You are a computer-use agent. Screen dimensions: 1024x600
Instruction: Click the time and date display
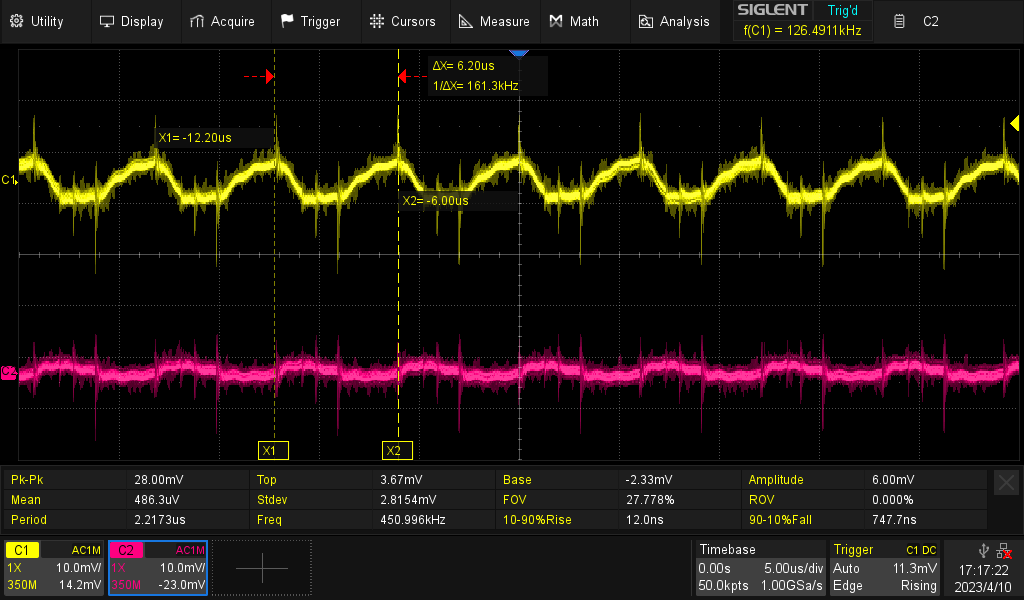click(983, 578)
